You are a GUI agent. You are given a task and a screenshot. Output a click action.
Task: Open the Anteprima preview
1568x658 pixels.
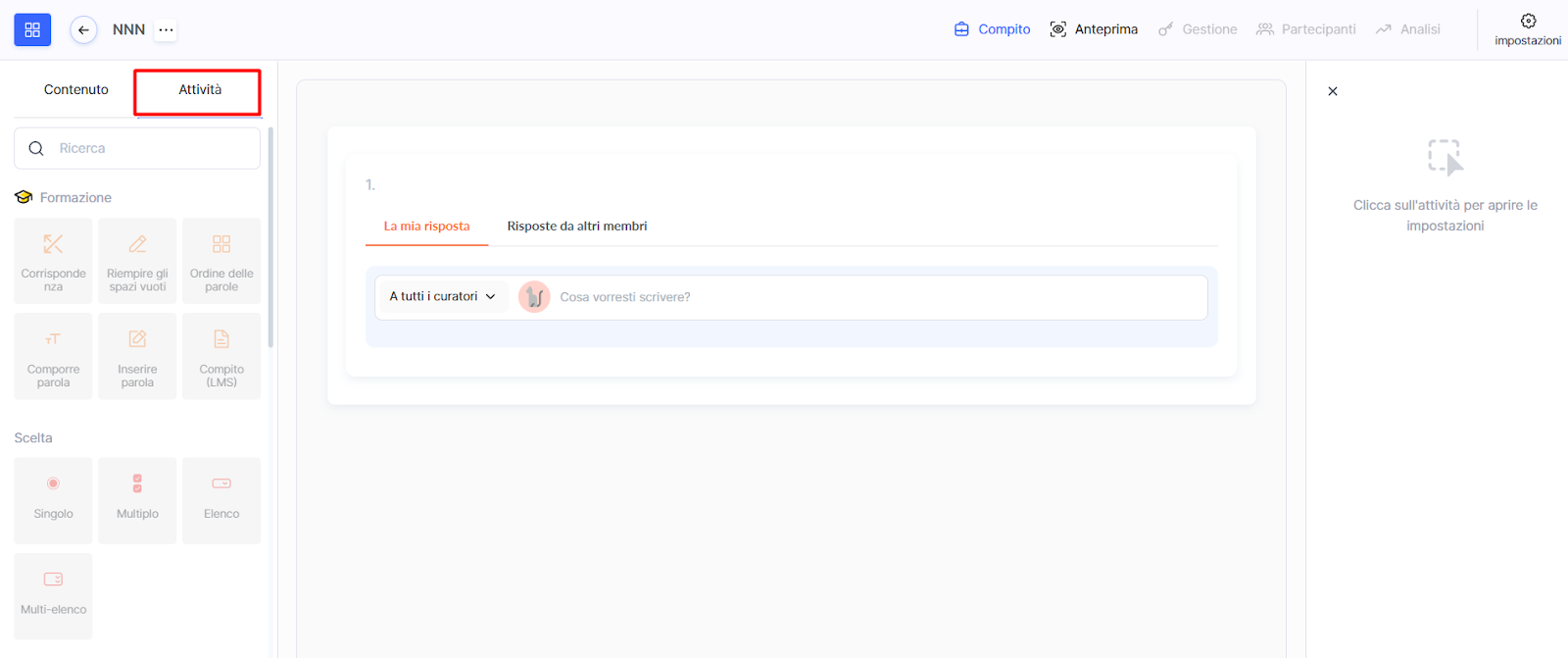point(1094,29)
